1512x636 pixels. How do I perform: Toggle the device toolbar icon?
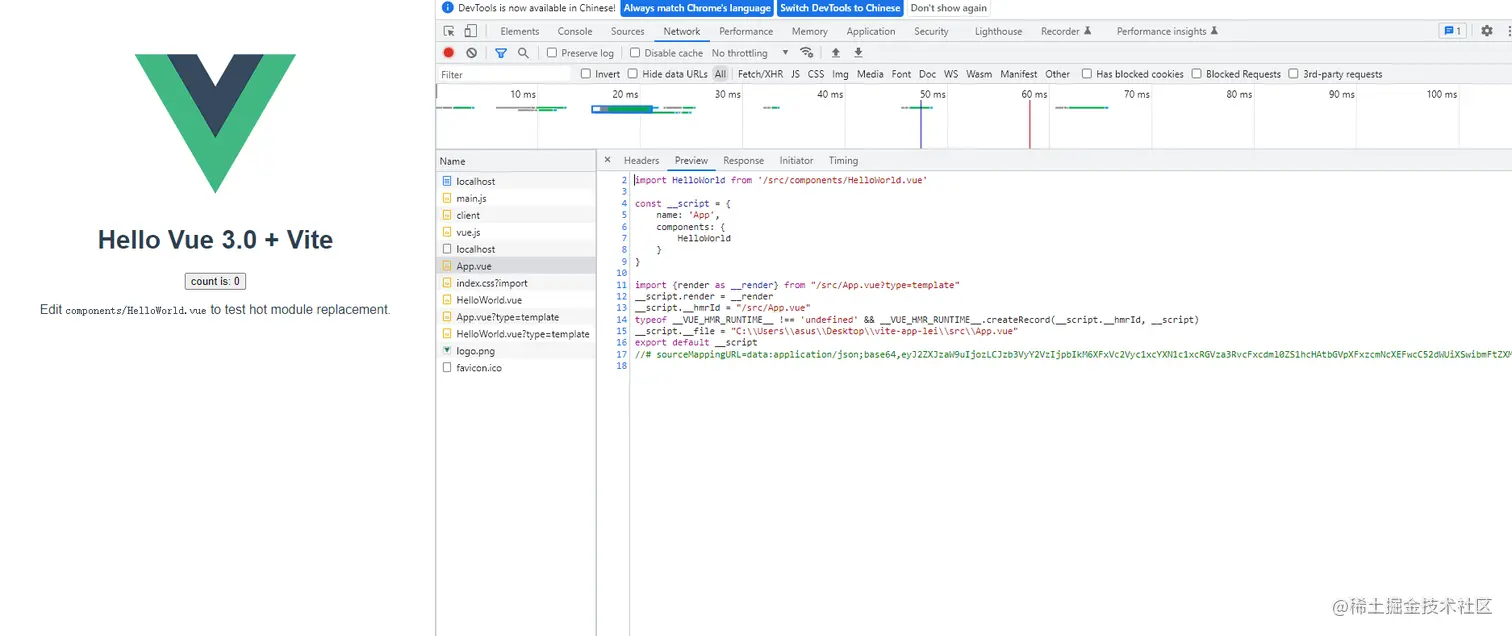click(x=470, y=31)
